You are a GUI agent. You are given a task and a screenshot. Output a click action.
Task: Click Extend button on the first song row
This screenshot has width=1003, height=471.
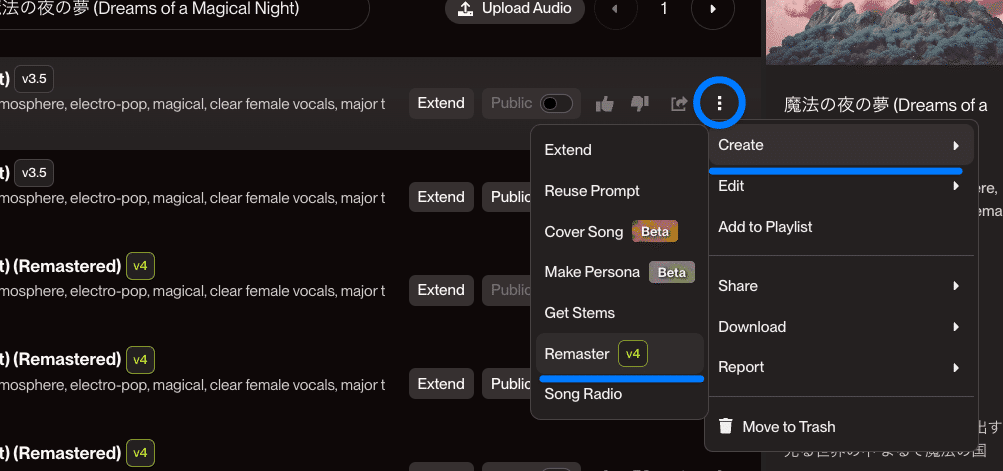[441, 103]
